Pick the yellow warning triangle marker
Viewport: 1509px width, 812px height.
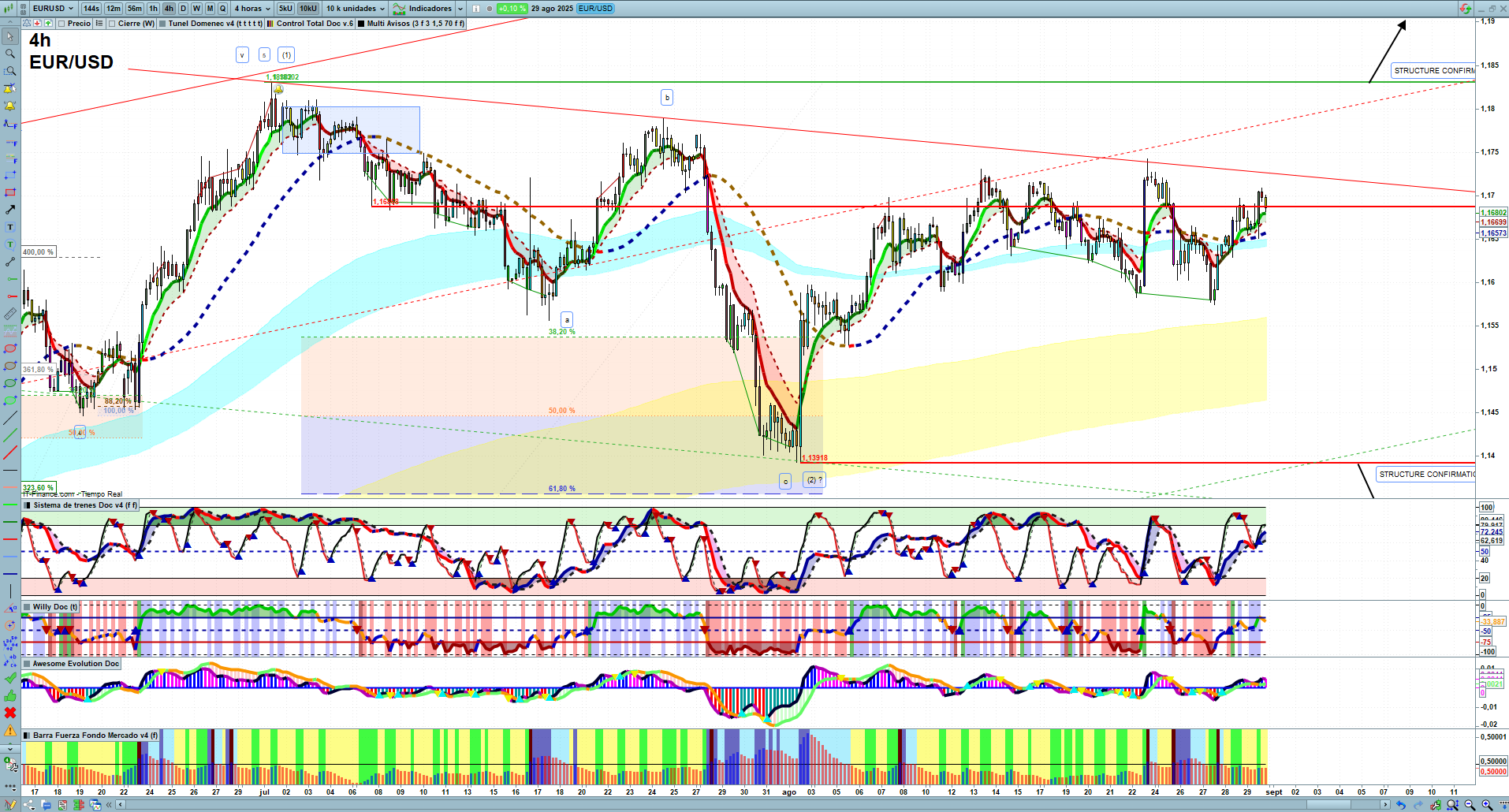10,730
